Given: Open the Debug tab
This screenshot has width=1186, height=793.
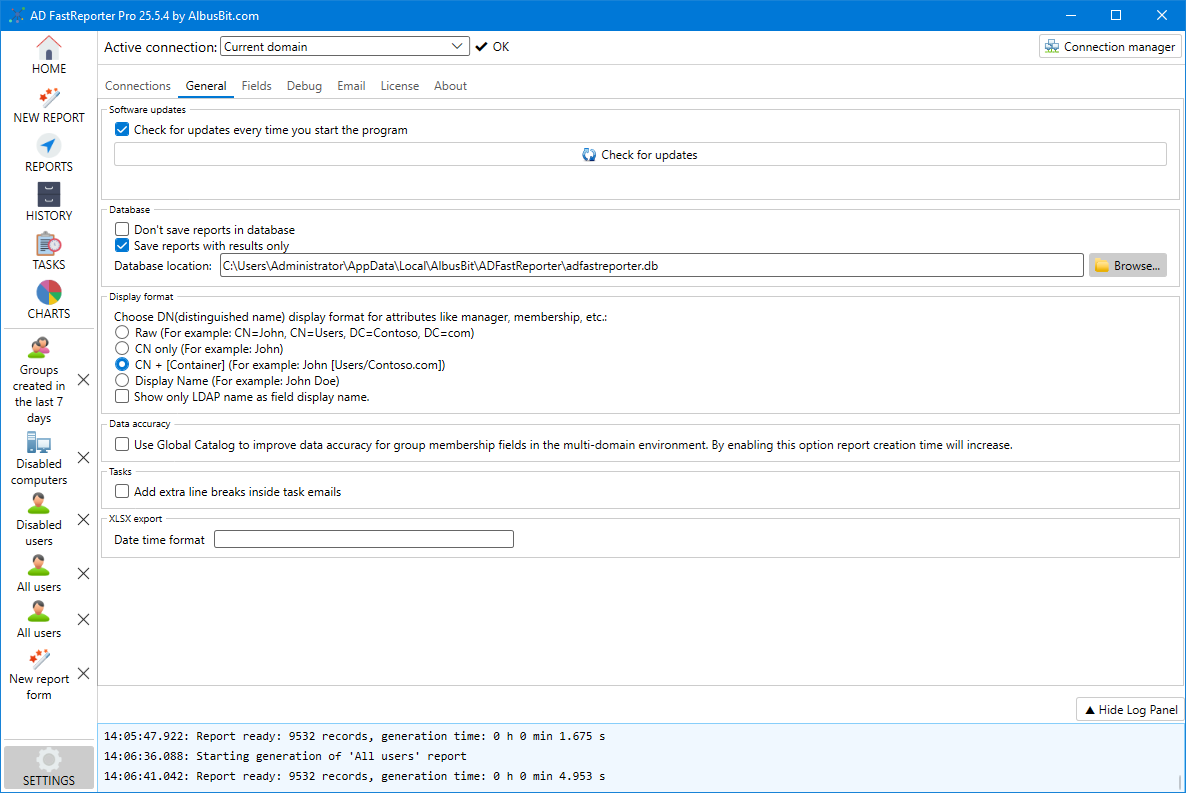Looking at the screenshot, I should pyautogui.click(x=304, y=86).
